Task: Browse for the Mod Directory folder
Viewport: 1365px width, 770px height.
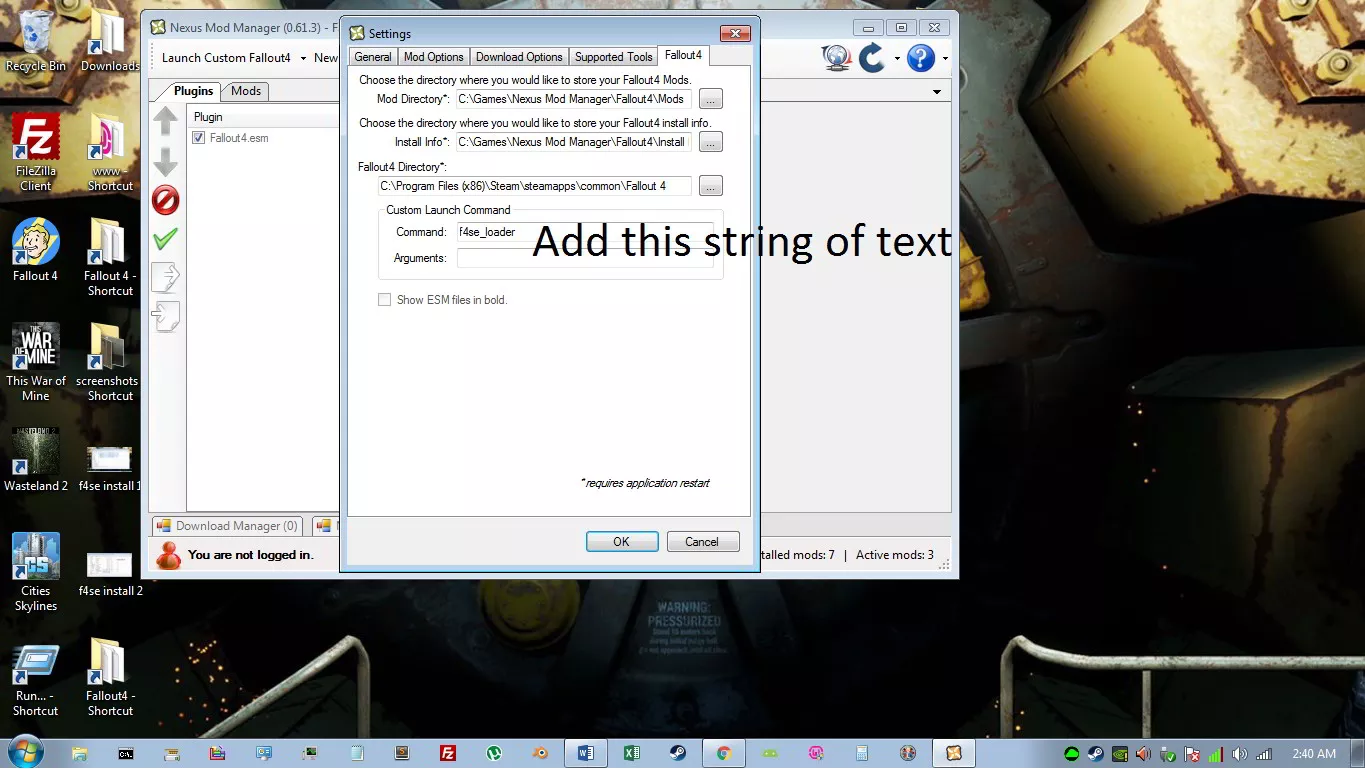Action: (x=710, y=99)
